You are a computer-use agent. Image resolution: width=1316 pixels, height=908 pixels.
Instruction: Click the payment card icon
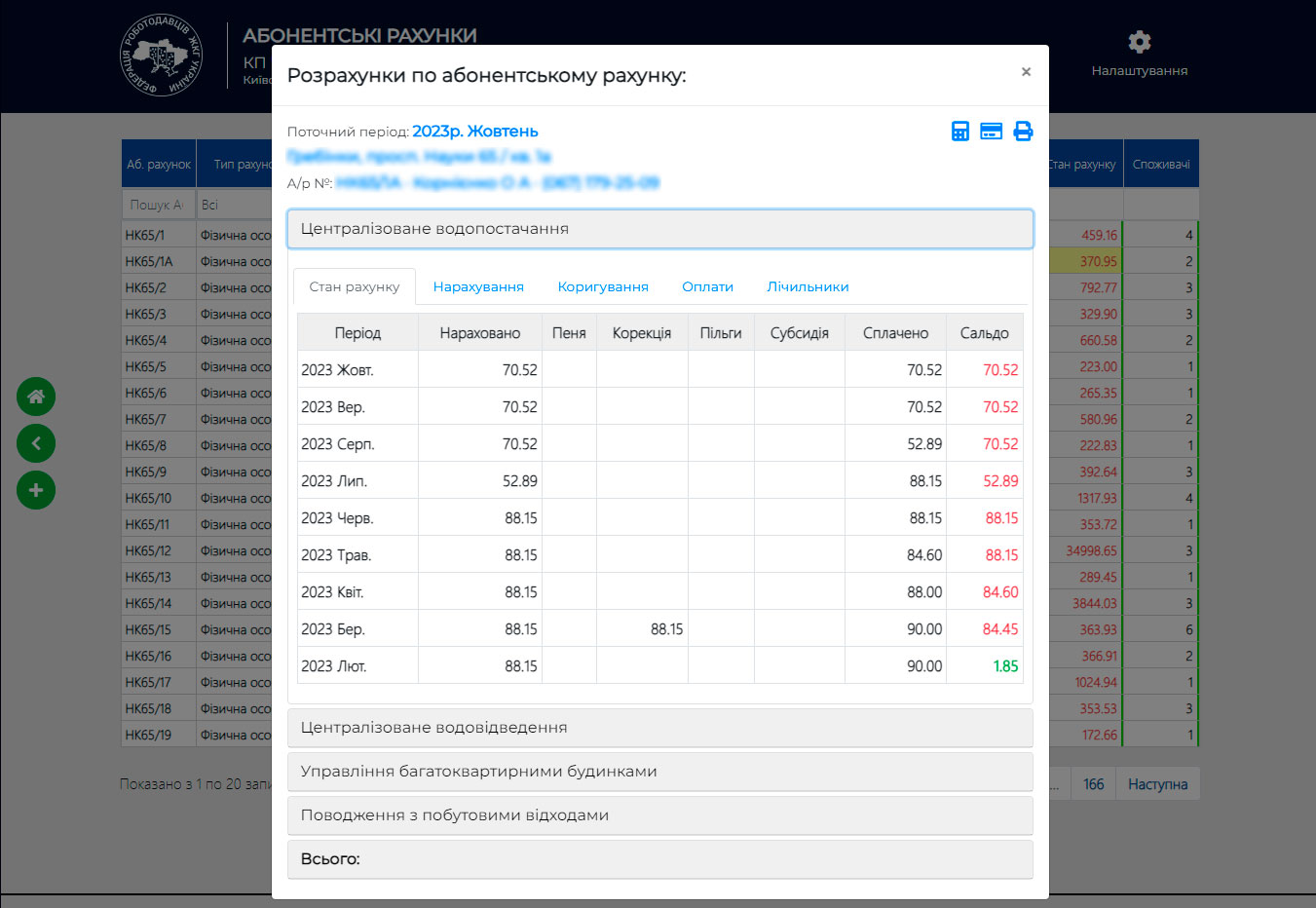tap(992, 132)
